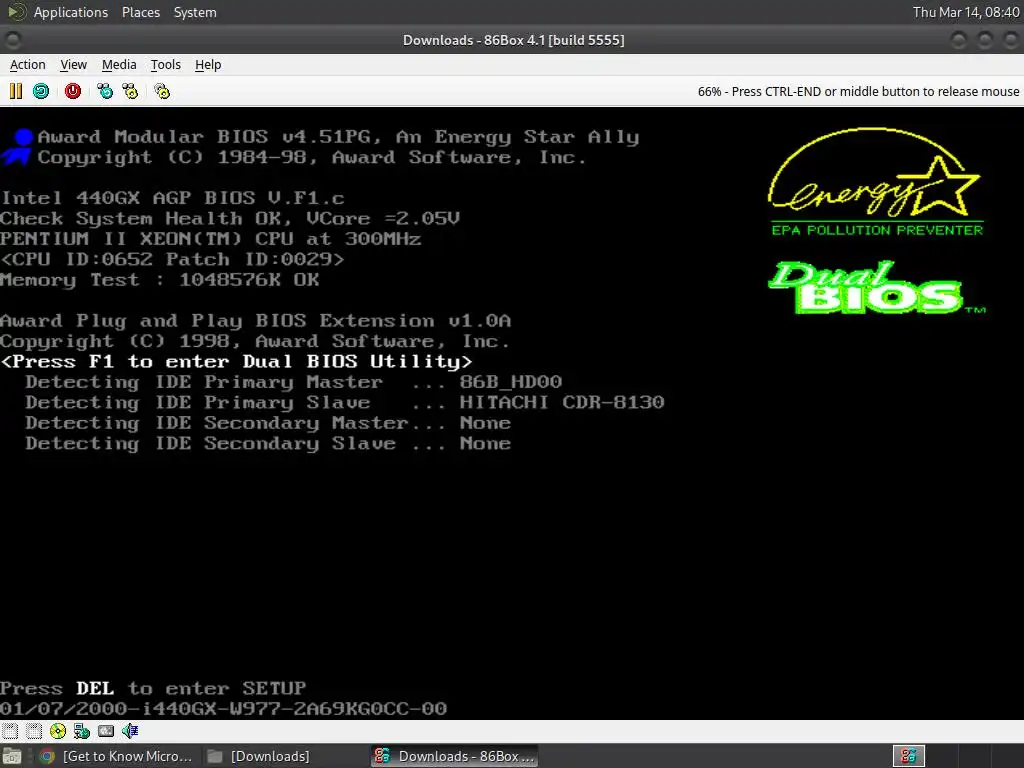This screenshot has width=1024, height=768.
Task: Click Energy Star logo in BIOS screen
Action: 876,182
